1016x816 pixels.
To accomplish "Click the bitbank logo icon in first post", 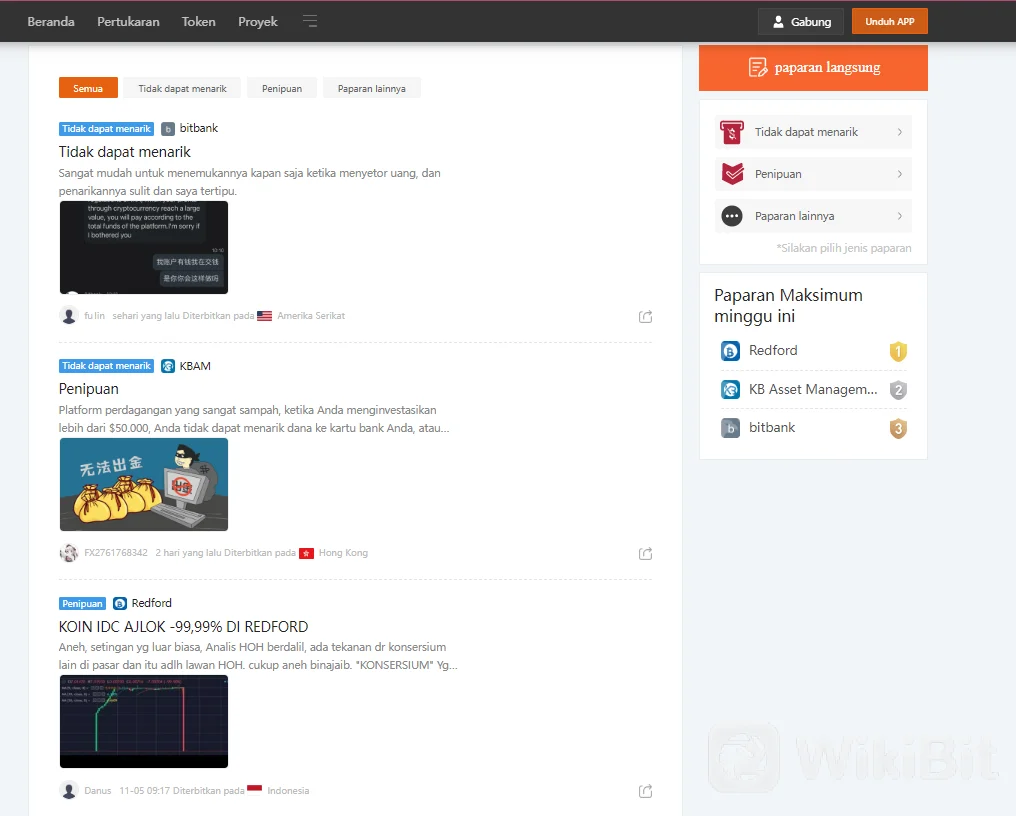I will click(x=168, y=129).
